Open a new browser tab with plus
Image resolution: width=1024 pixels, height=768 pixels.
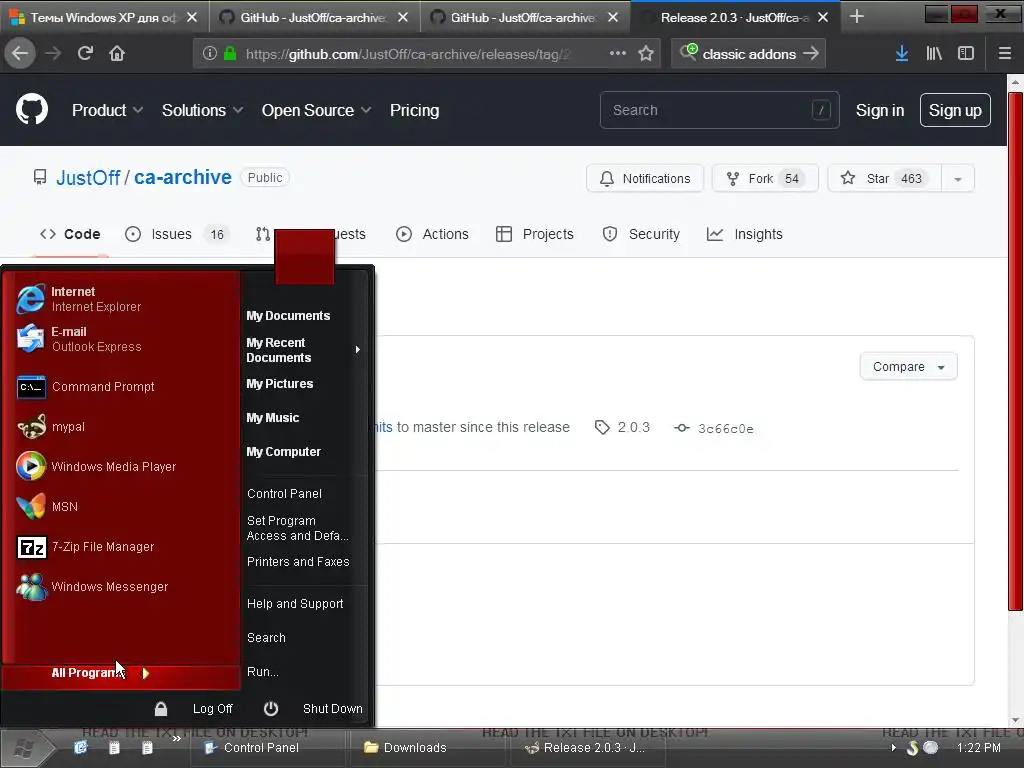pos(857,17)
